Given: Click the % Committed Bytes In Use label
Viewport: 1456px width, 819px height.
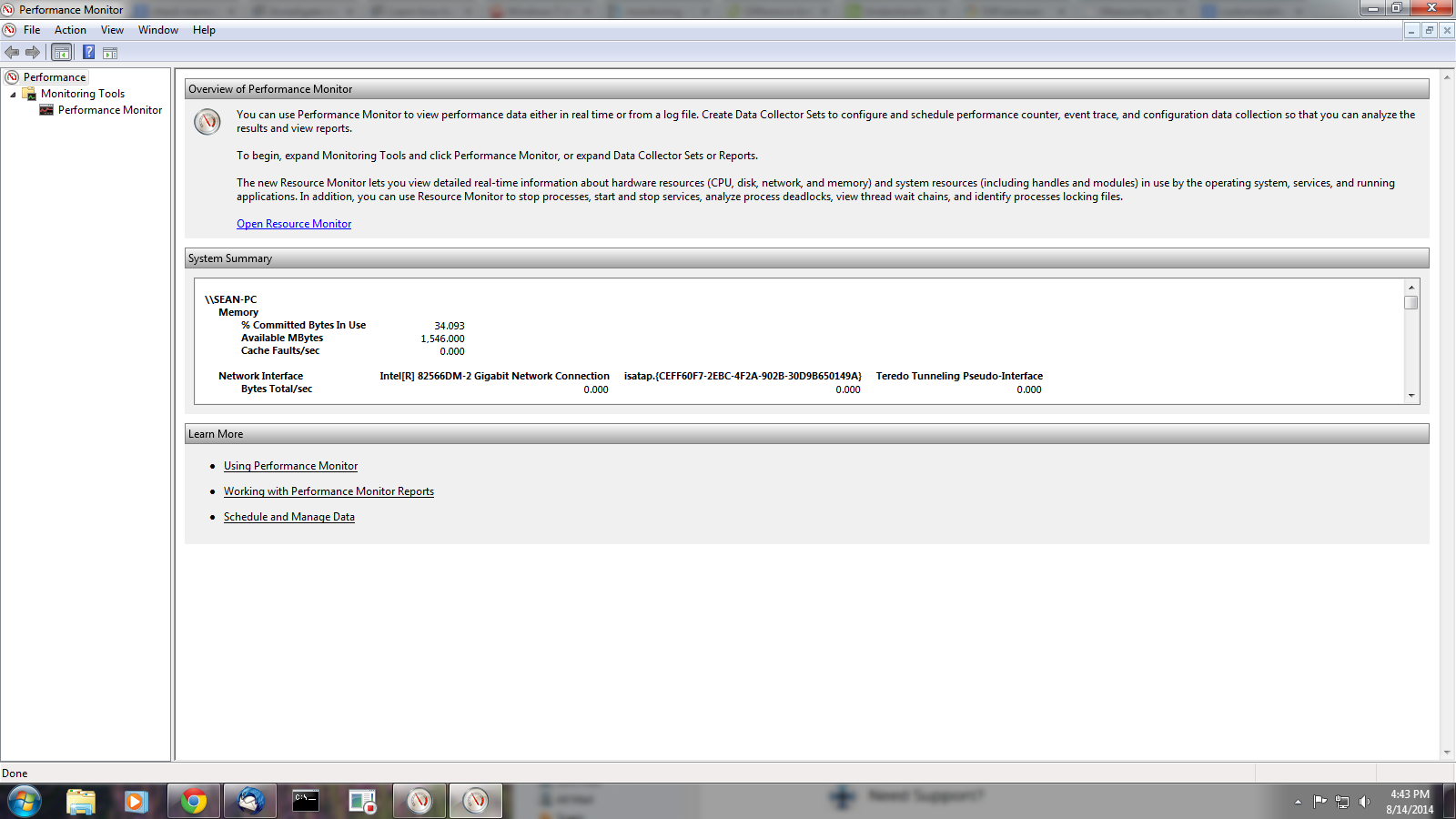Looking at the screenshot, I should tap(303, 325).
